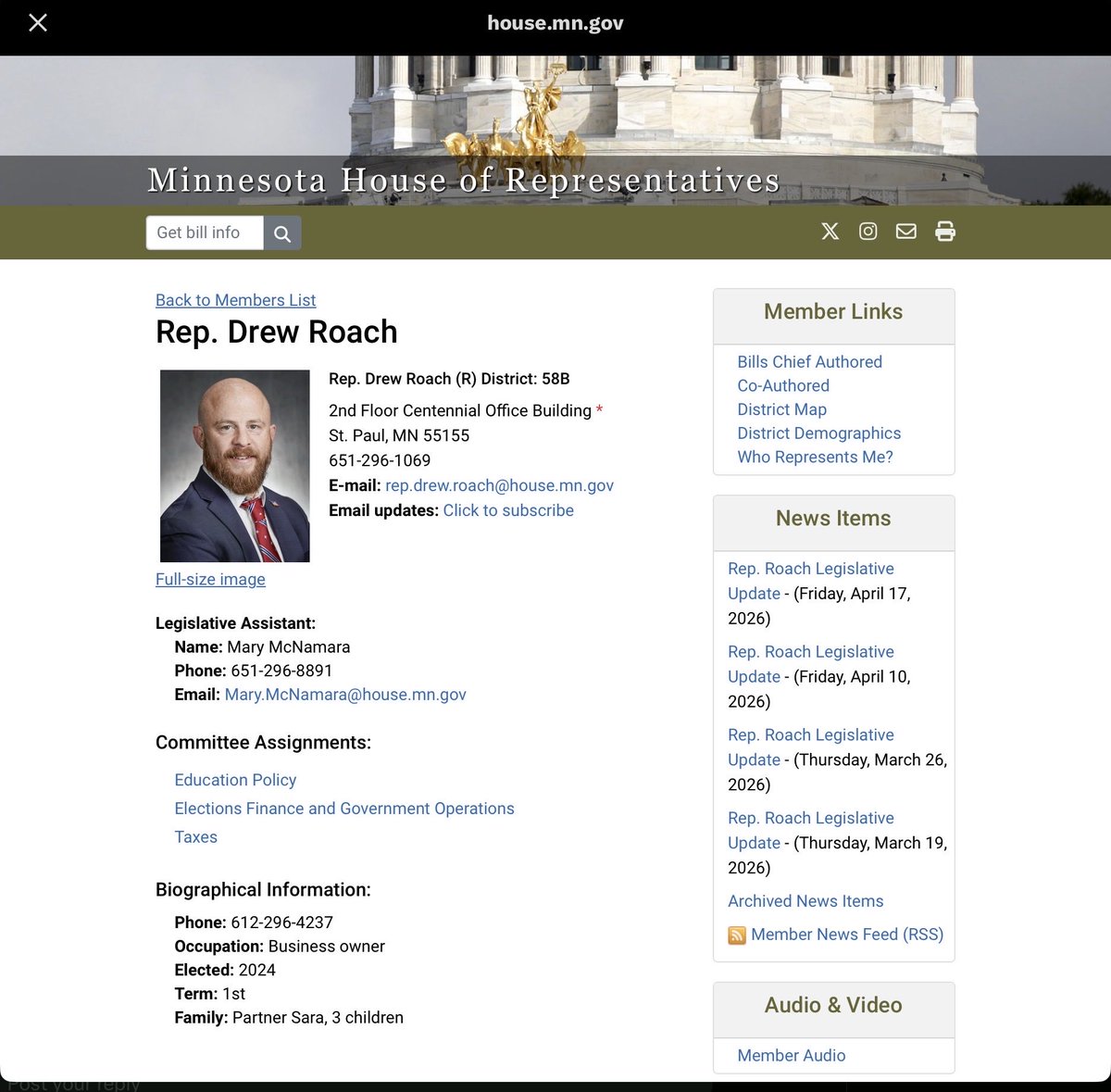
Task: Click the Name: Mary McNamara line
Action: (262, 647)
